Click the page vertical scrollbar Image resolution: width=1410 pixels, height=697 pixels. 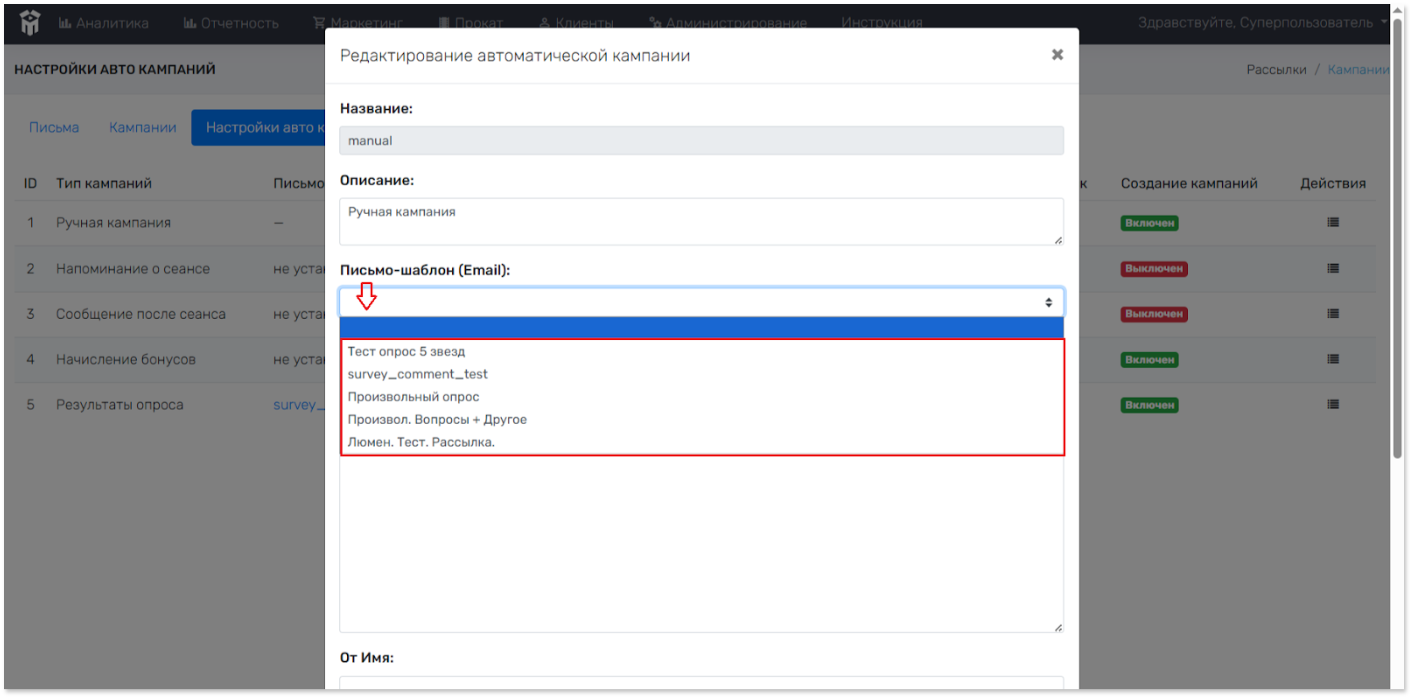click(x=1397, y=240)
